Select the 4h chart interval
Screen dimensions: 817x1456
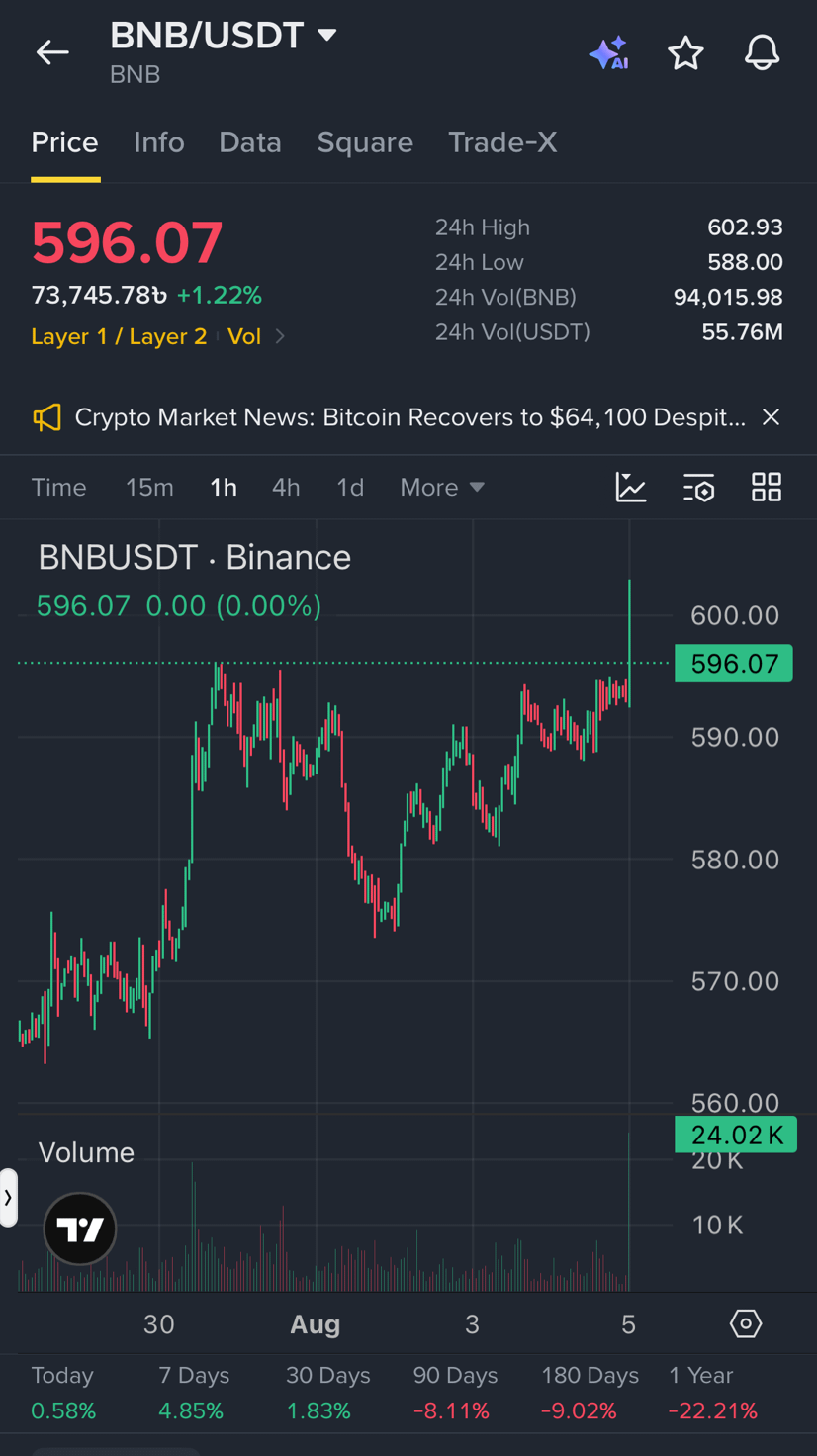tap(286, 487)
